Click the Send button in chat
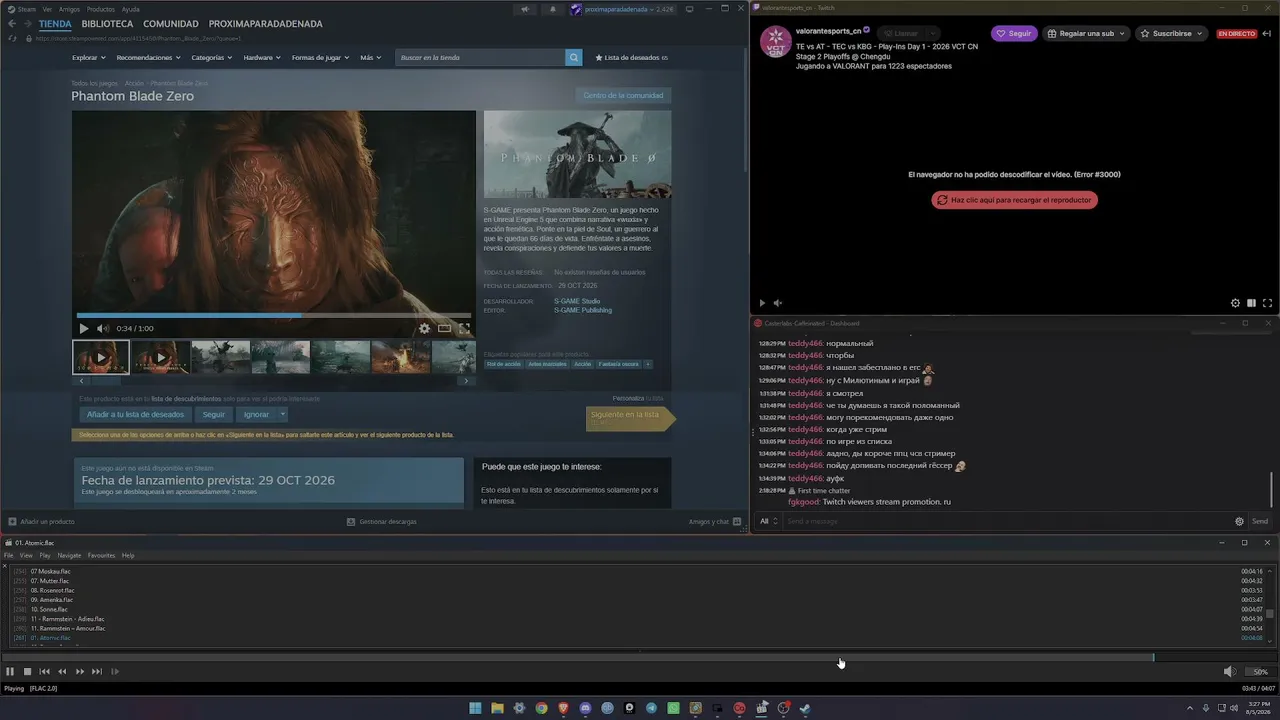The image size is (1280, 720). pyautogui.click(x=1260, y=521)
